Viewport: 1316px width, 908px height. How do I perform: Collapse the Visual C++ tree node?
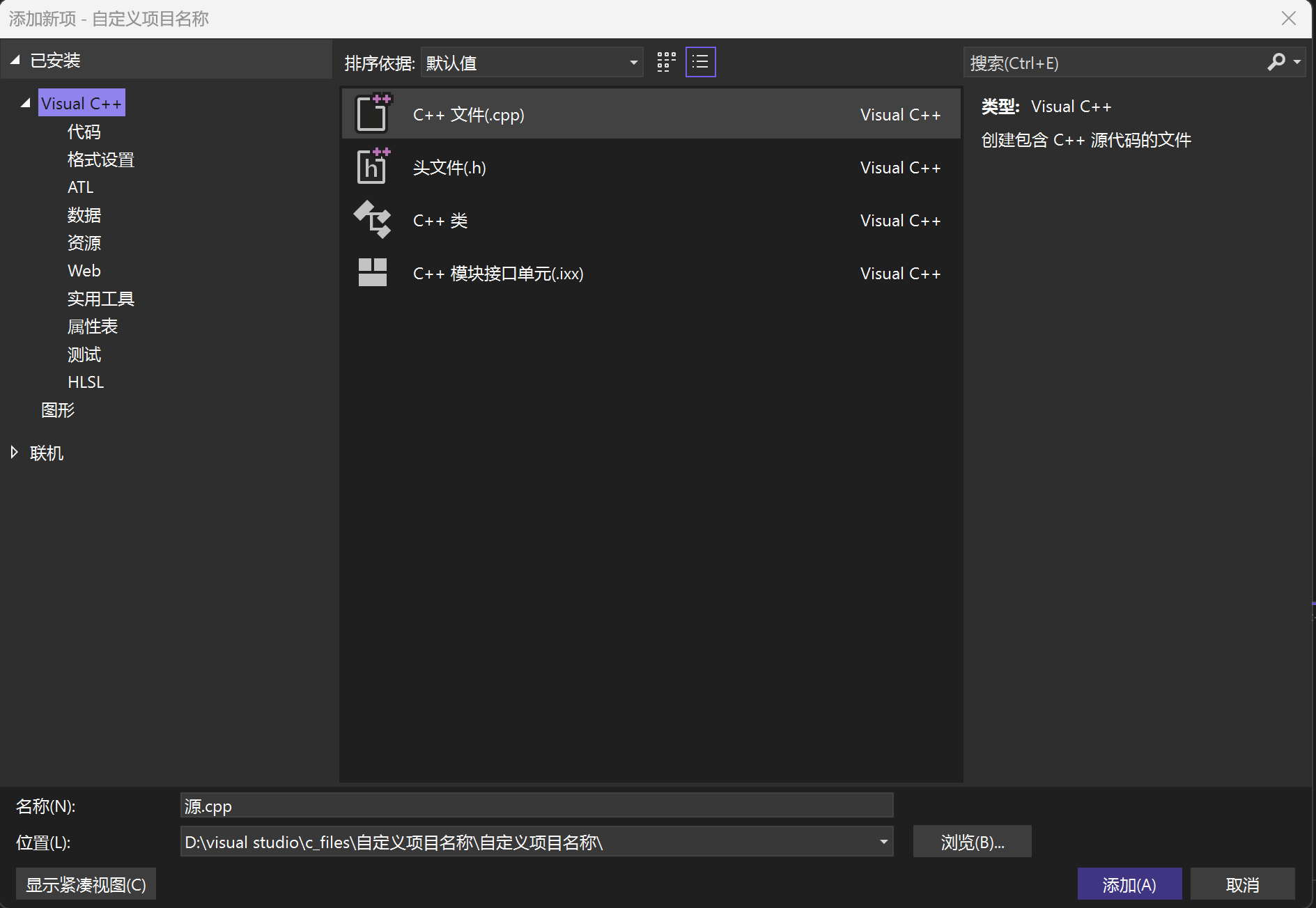pyautogui.click(x=26, y=103)
